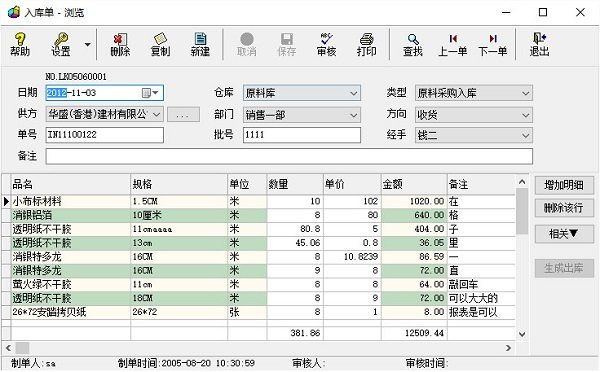Click the 增加明细 button

tap(564, 185)
